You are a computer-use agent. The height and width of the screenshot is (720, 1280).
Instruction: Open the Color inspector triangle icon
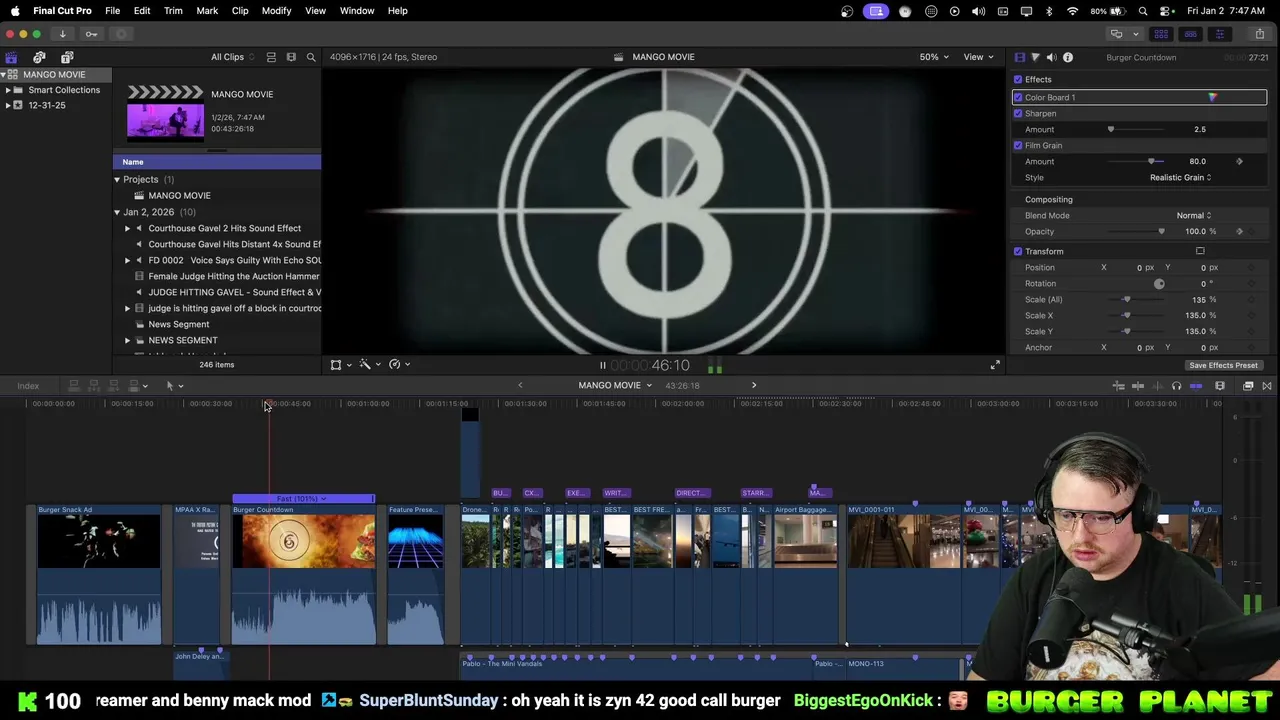pyautogui.click(x=1035, y=57)
